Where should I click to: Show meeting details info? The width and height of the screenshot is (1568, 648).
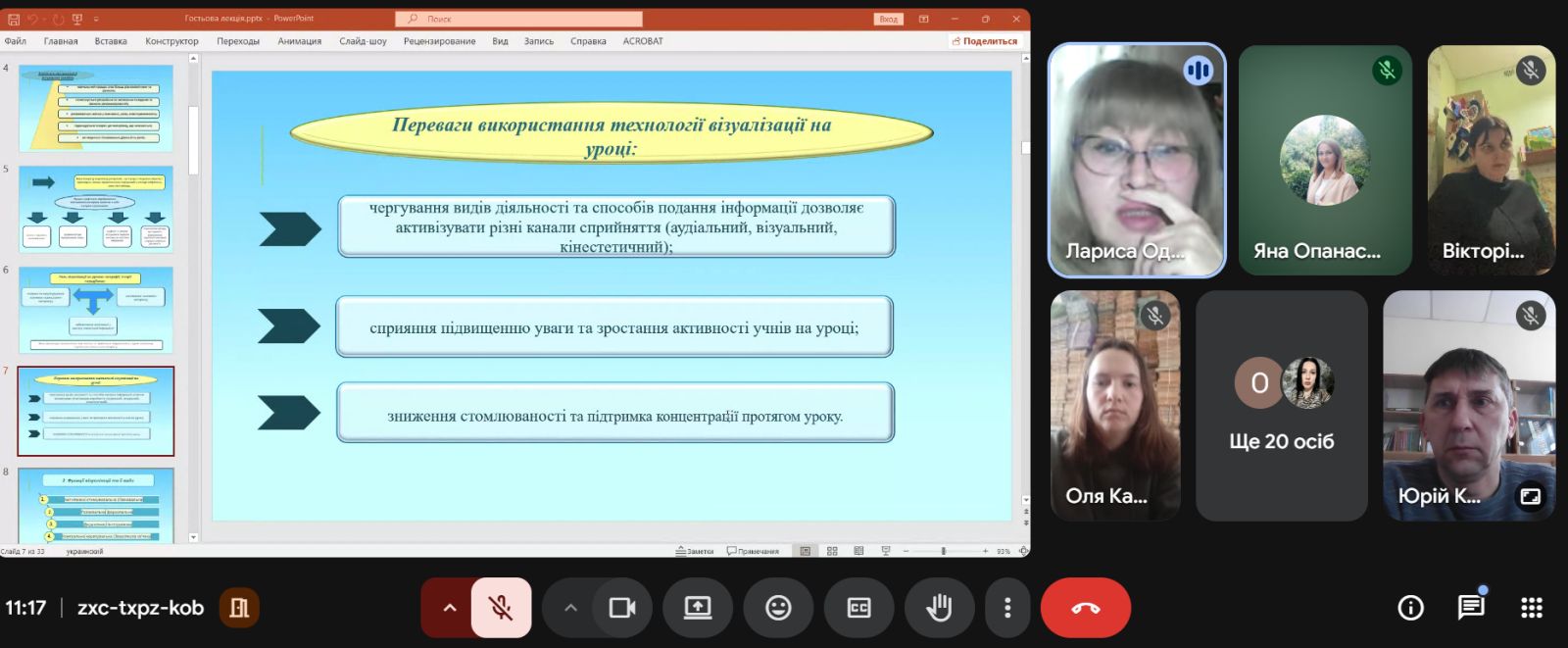click(x=1410, y=608)
